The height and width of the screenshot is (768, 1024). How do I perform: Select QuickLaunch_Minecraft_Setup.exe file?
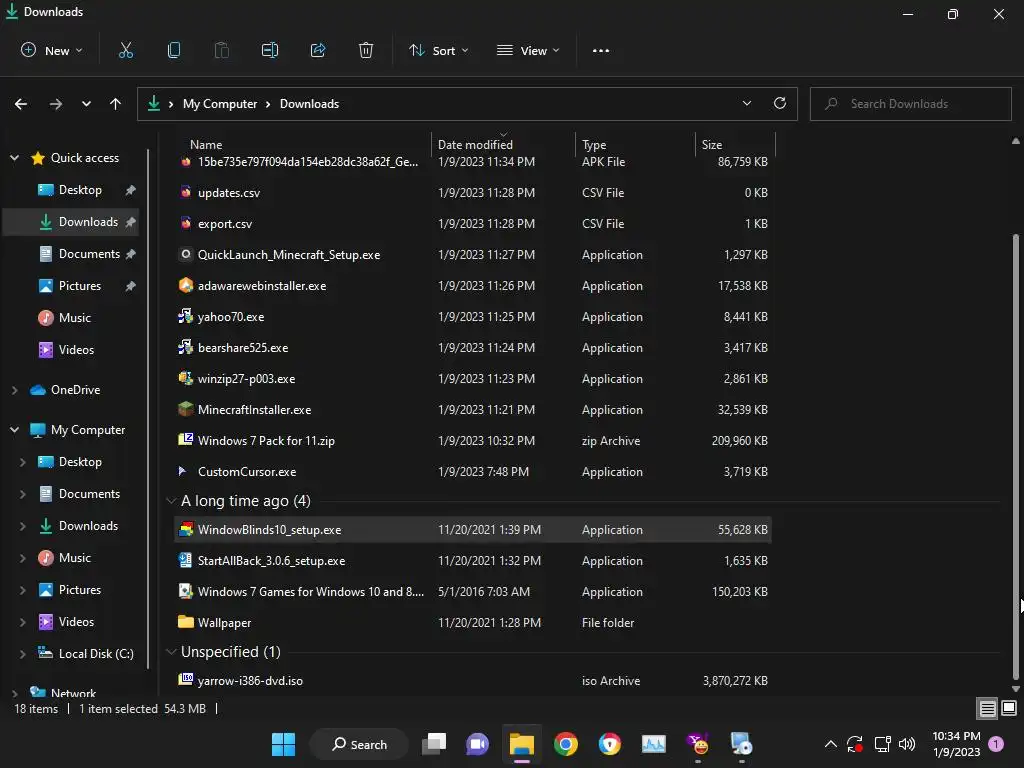(473, 255)
